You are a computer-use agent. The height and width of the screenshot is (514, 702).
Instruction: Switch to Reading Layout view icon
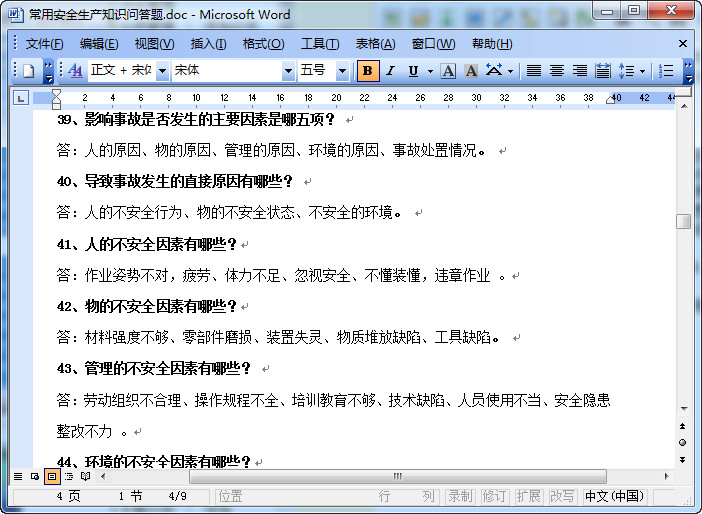[86, 476]
